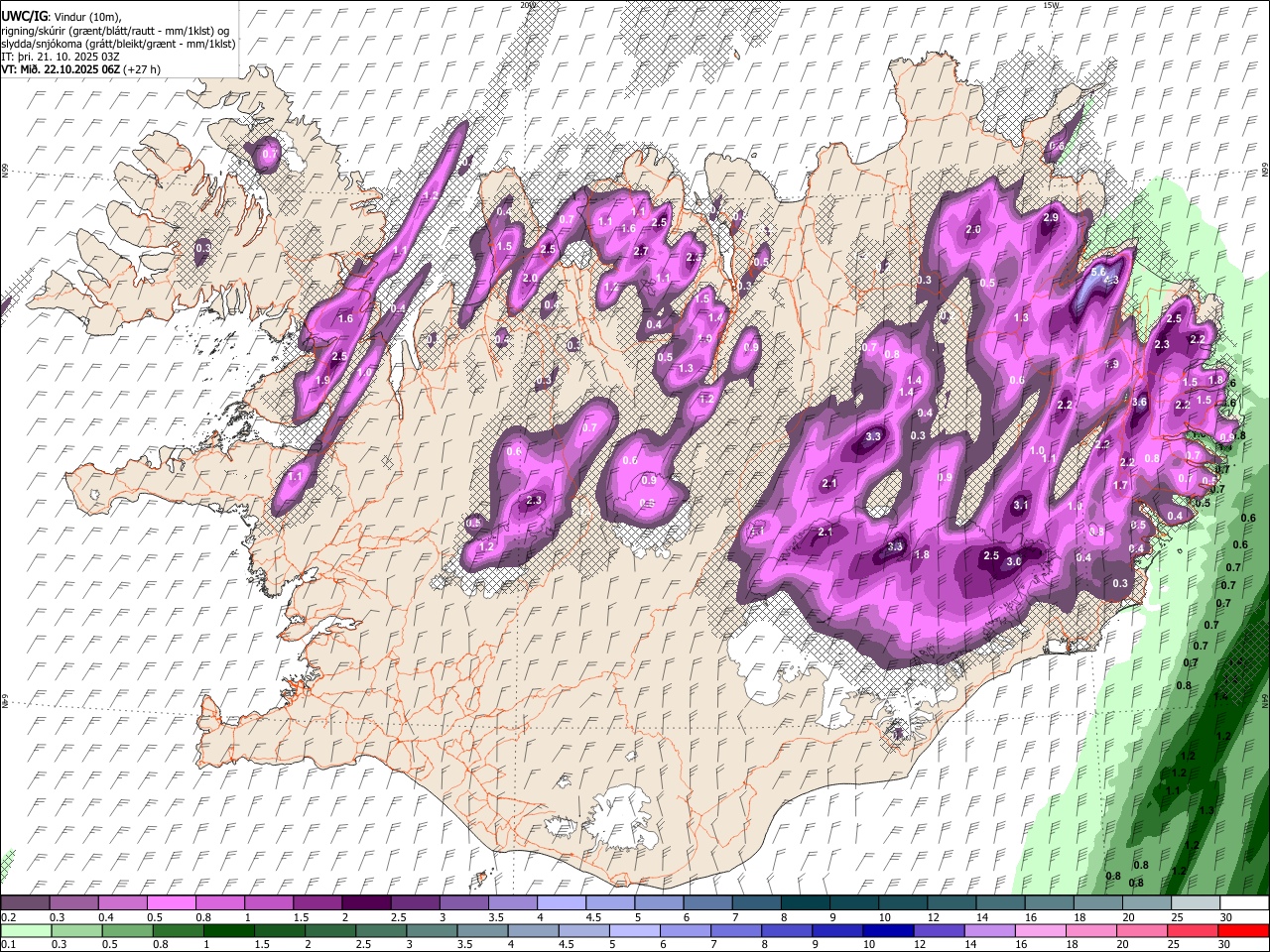The width and height of the screenshot is (1270, 952).
Task: Select the 5 lavender swatch in the rain scale
Action: 635,931
